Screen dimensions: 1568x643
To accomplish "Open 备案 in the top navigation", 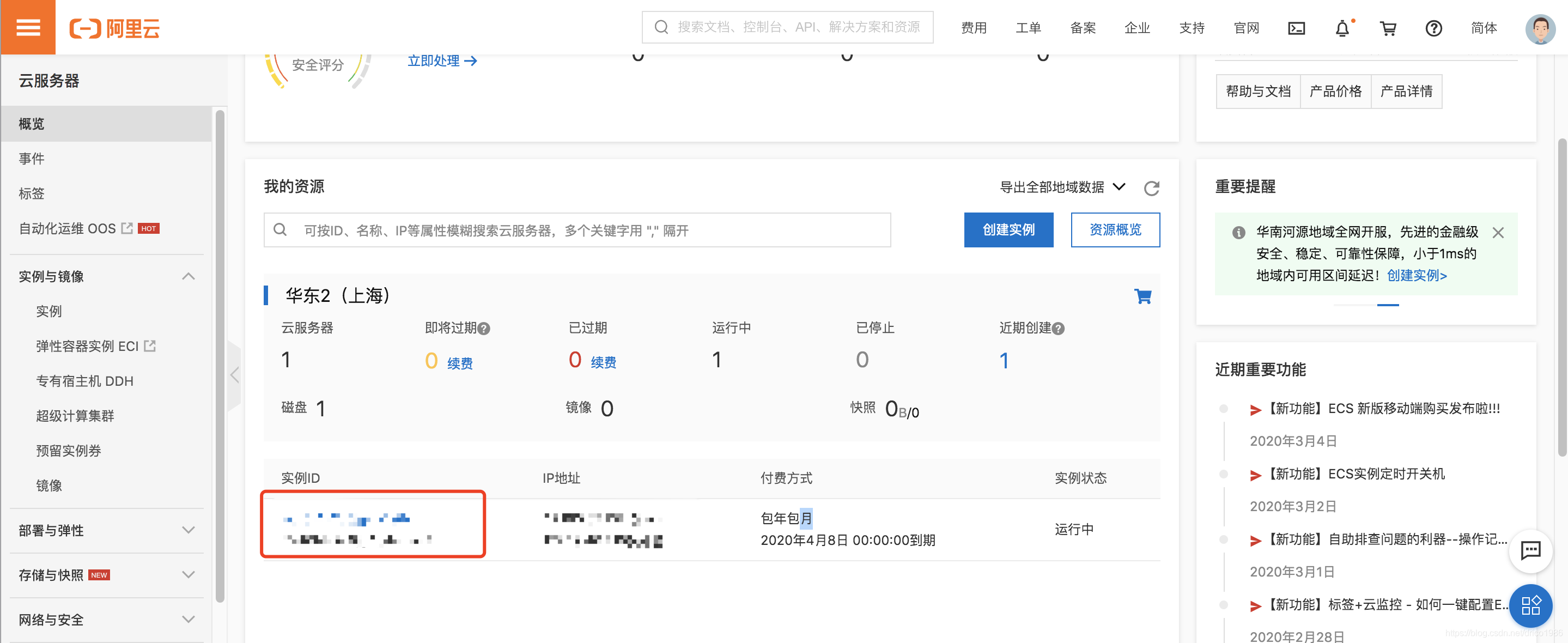I will click(x=1083, y=28).
